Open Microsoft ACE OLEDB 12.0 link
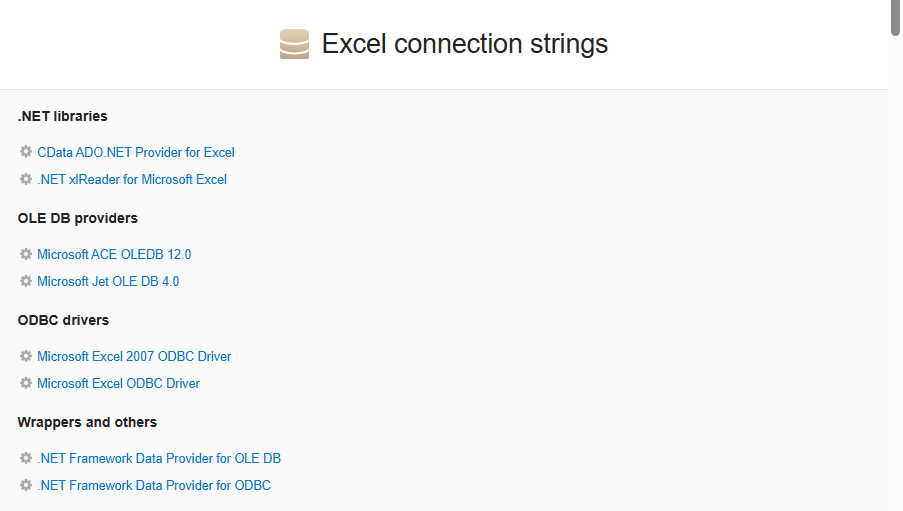Screen dimensions: 903x511 114,254
